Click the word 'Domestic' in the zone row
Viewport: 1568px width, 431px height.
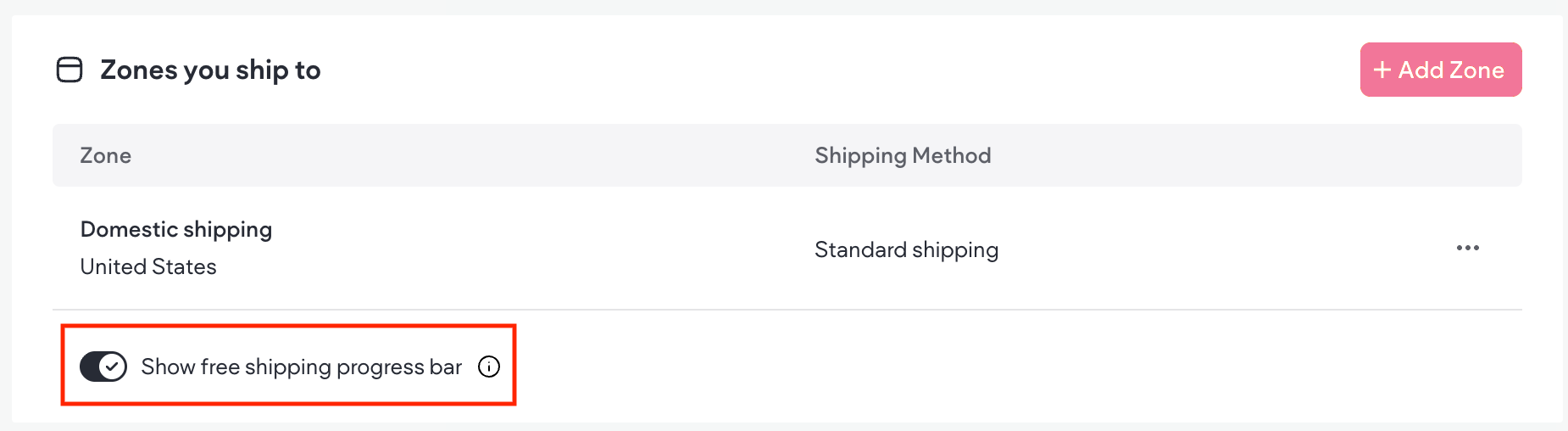129,229
